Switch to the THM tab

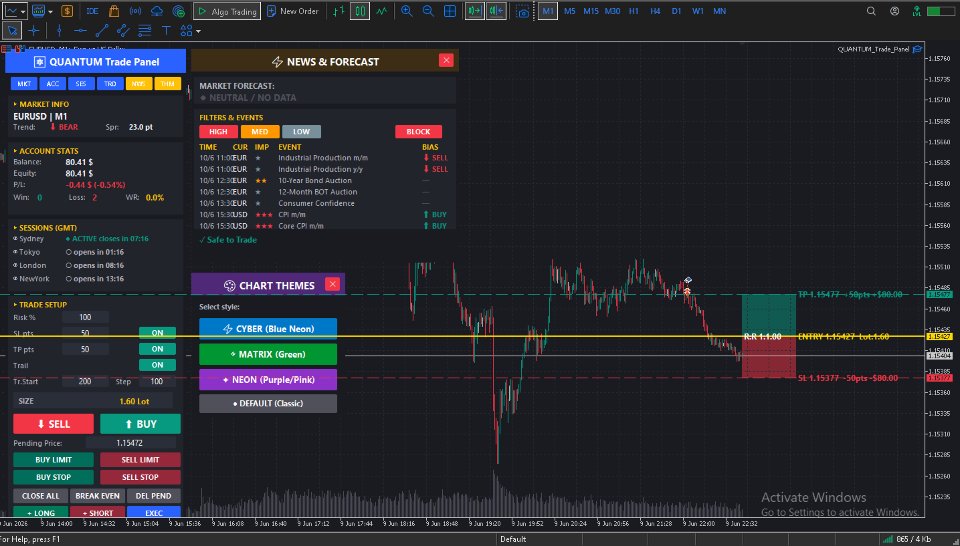click(168, 84)
